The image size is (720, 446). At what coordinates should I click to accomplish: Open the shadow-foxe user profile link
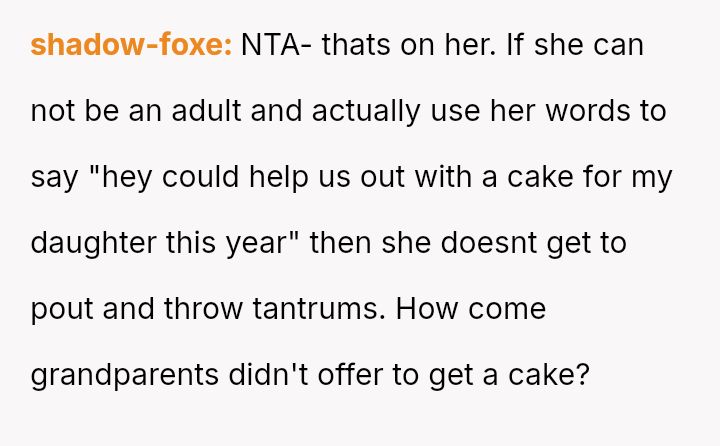tap(131, 45)
